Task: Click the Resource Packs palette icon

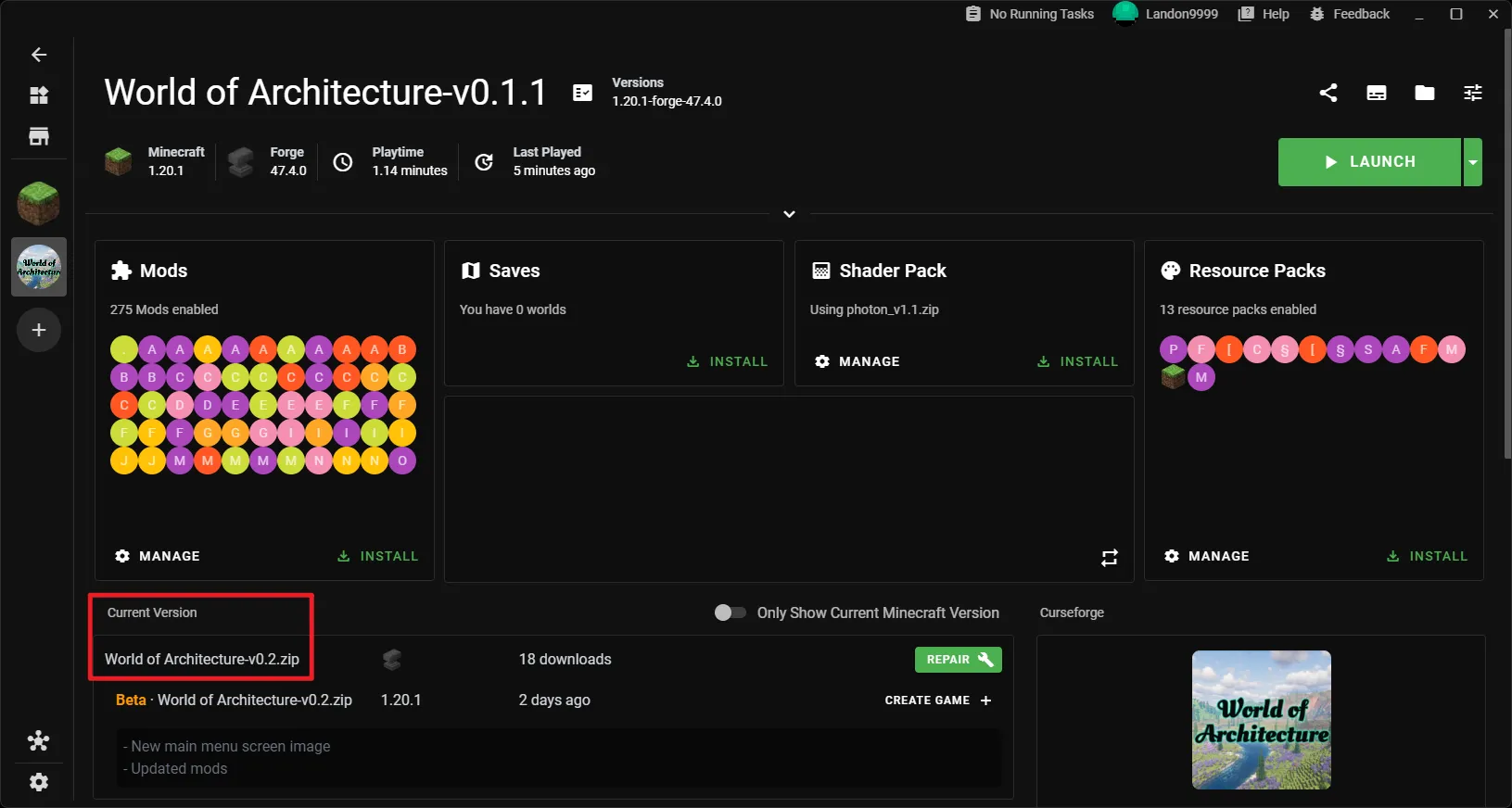Action: pyautogui.click(x=1171, y=271)
